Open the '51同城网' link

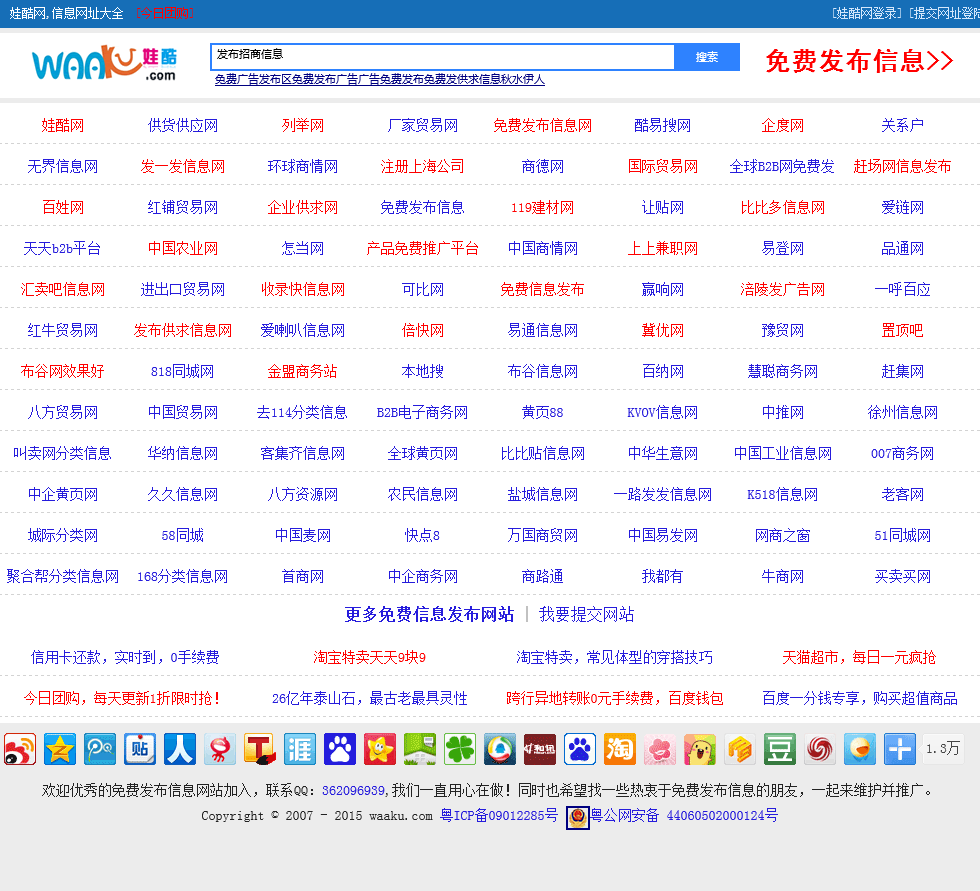902,535
